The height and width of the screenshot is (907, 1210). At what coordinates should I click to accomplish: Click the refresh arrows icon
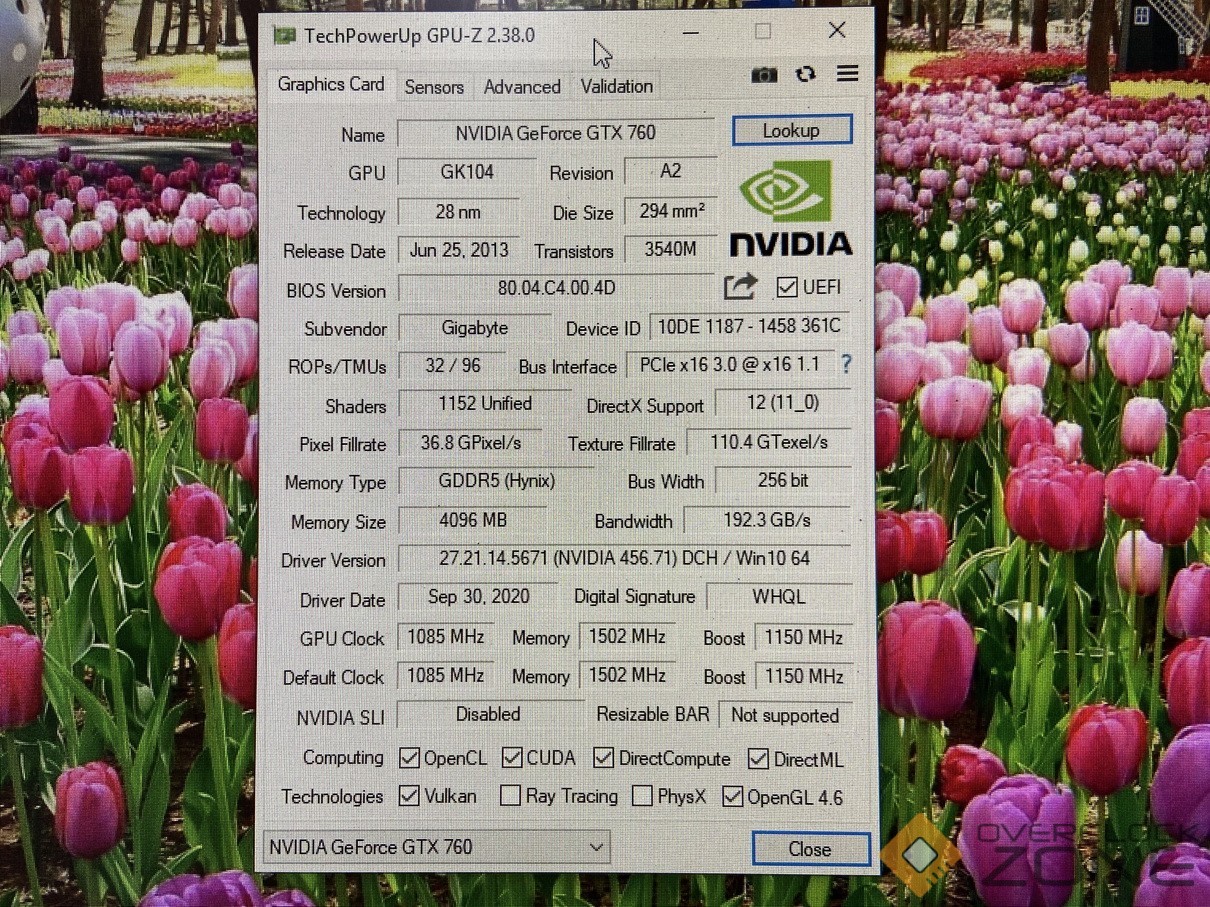(x=805, y=75)
